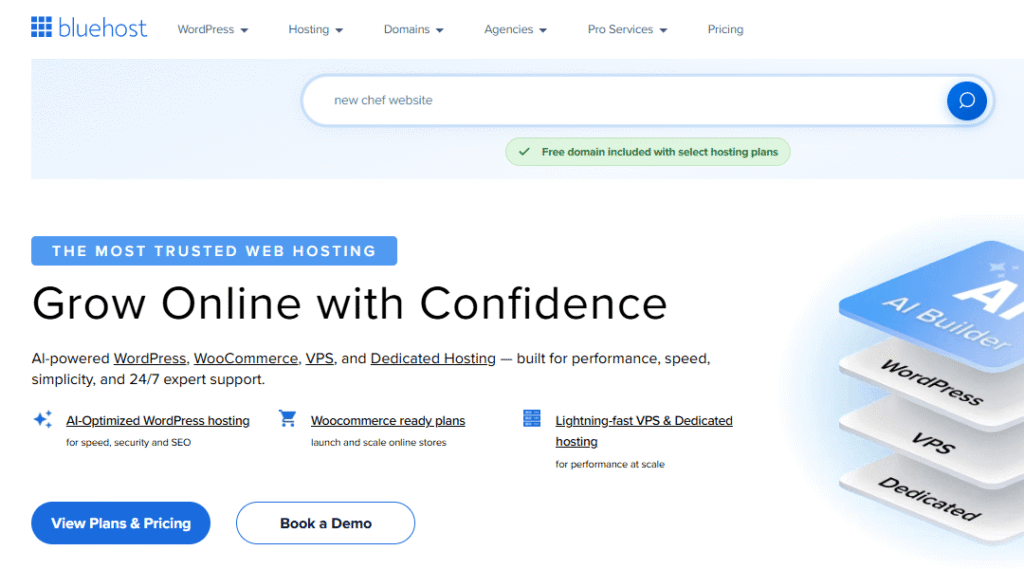1024x569 pixels.
Task: Click 'for performance at scale' text
Action: [x=610, y=464]
